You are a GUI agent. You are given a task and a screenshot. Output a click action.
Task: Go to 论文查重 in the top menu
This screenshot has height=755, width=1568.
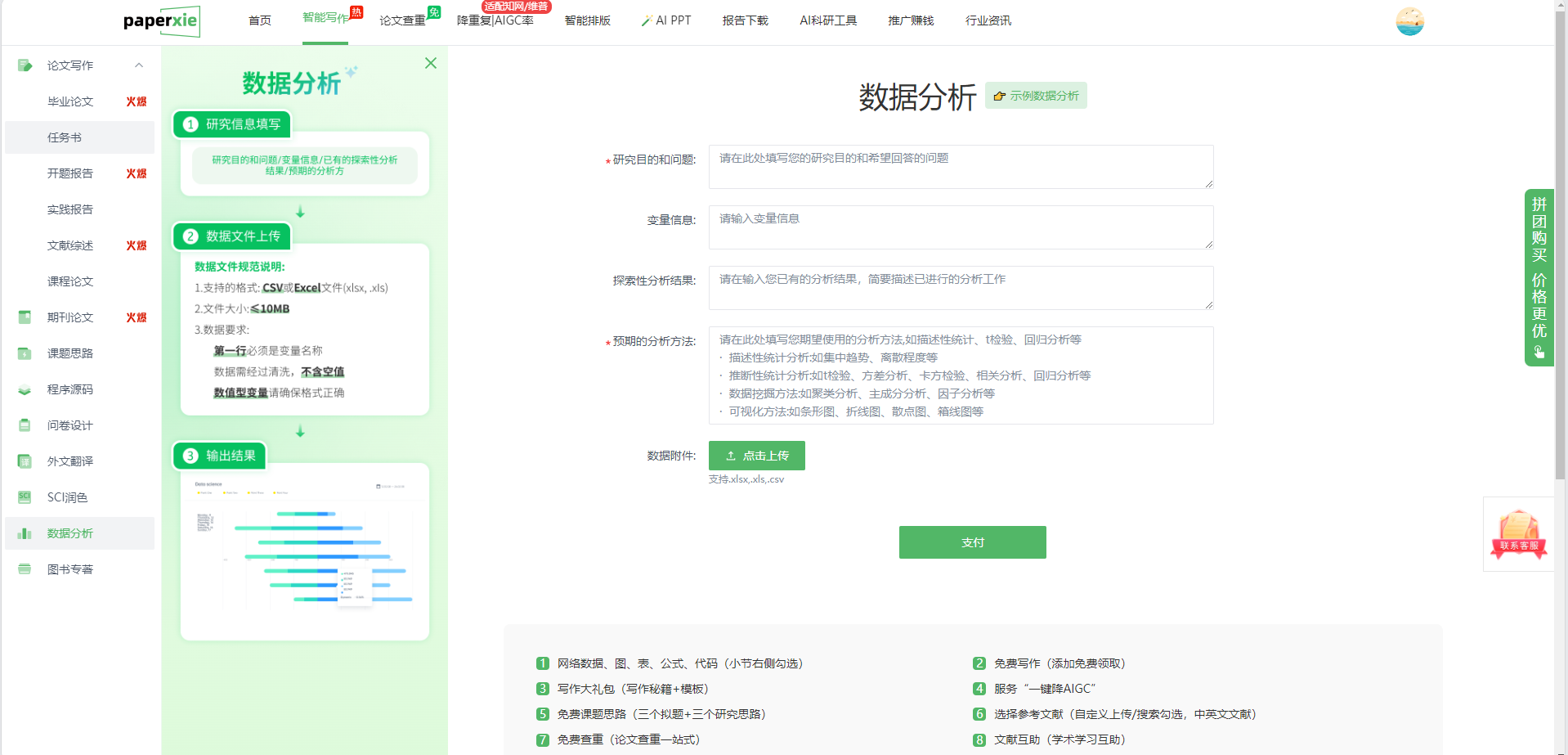coord(402,20)
